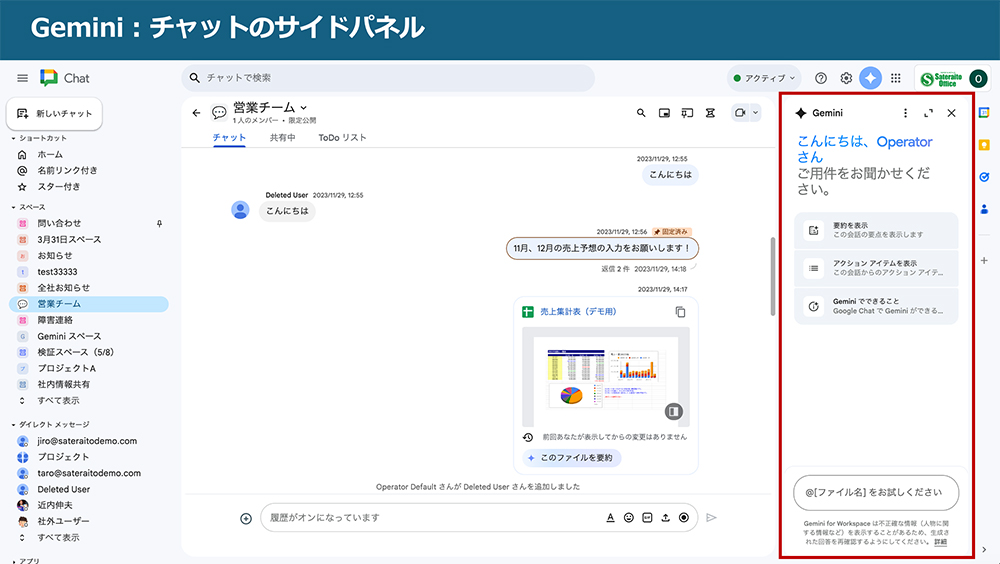Copy the 売上集計表 file link
The width and height of the screenshot is (1000, 564).
pyautogui.click(x=680, y=311)
